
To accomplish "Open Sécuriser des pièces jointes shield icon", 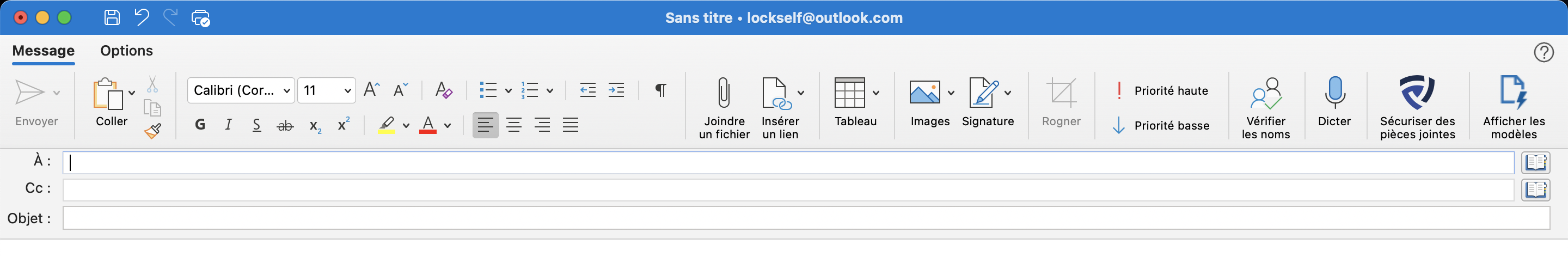I will [x=1417, y=92].
